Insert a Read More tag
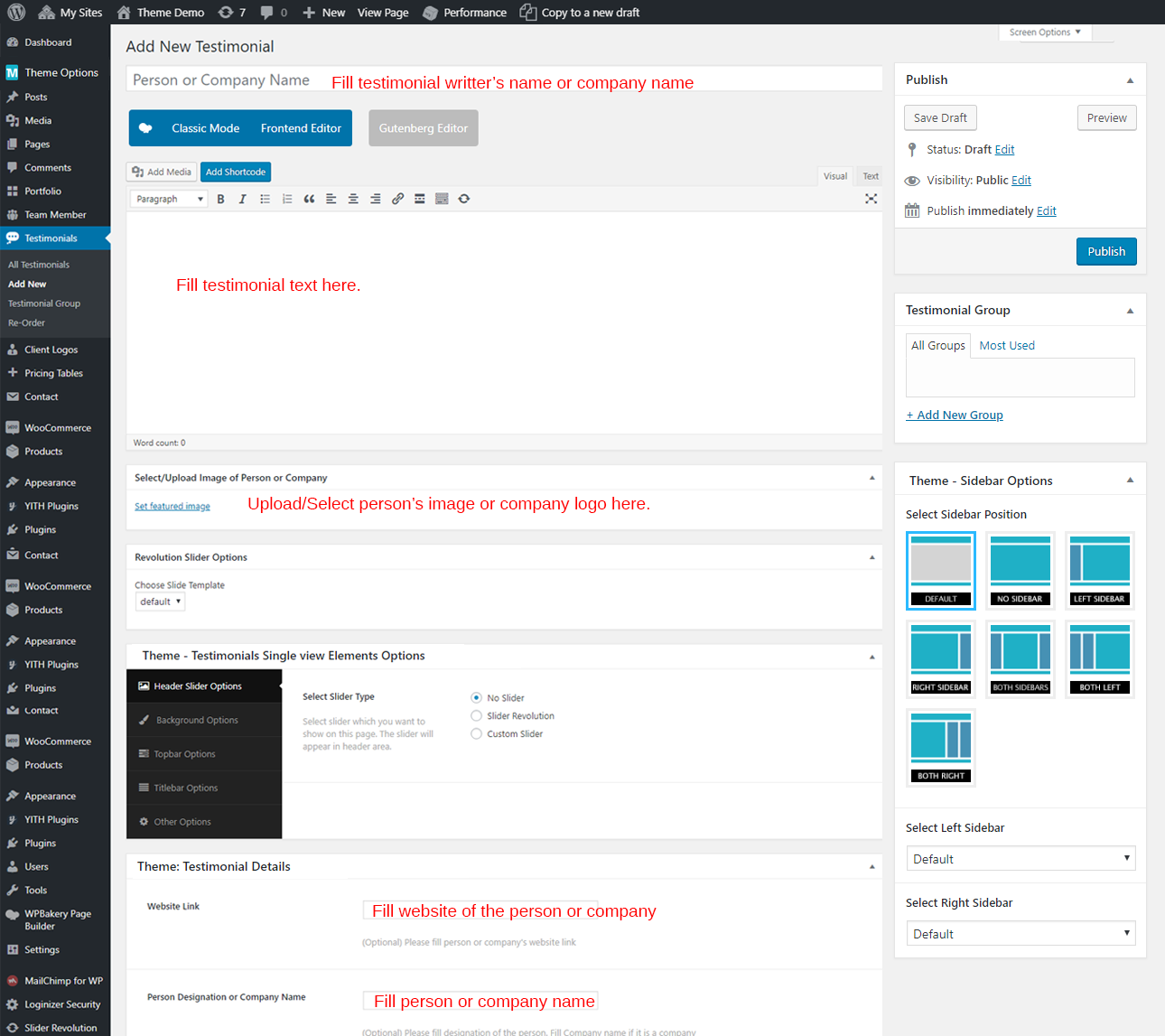Viewport: 1165px width, 1036px height. [x=420, y=199]
